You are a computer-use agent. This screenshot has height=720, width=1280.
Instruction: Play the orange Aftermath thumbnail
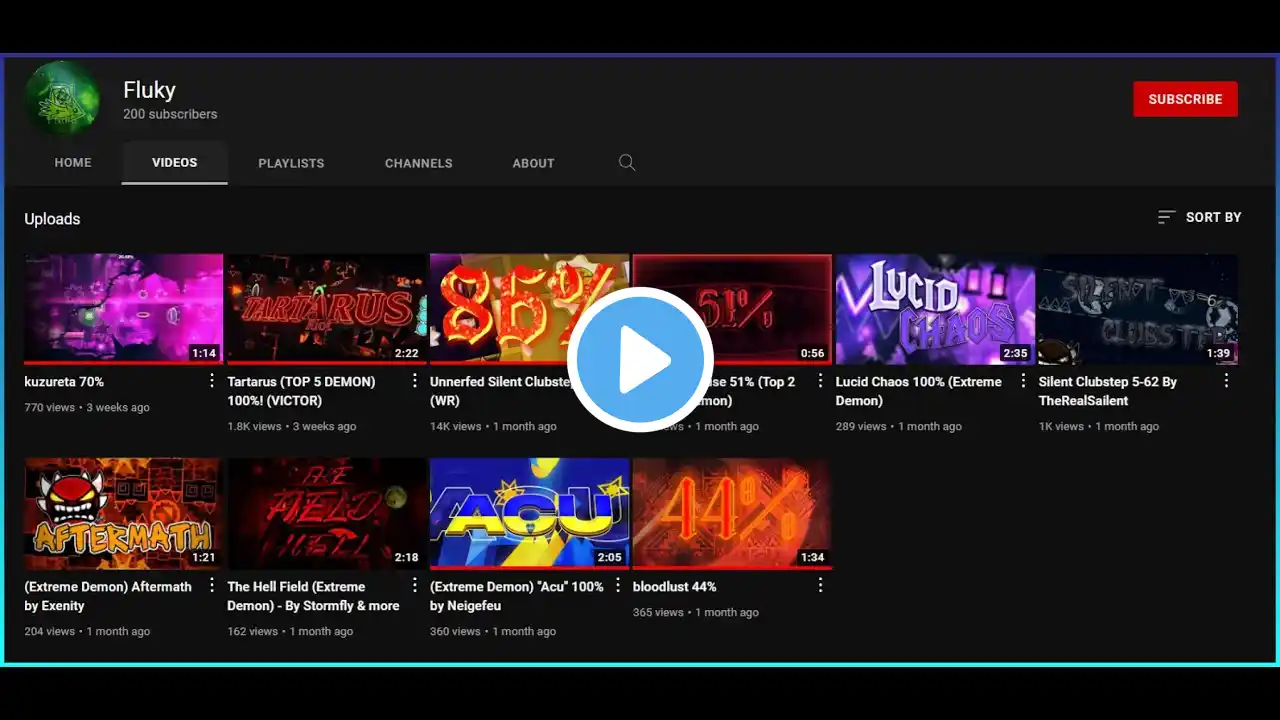124,514
